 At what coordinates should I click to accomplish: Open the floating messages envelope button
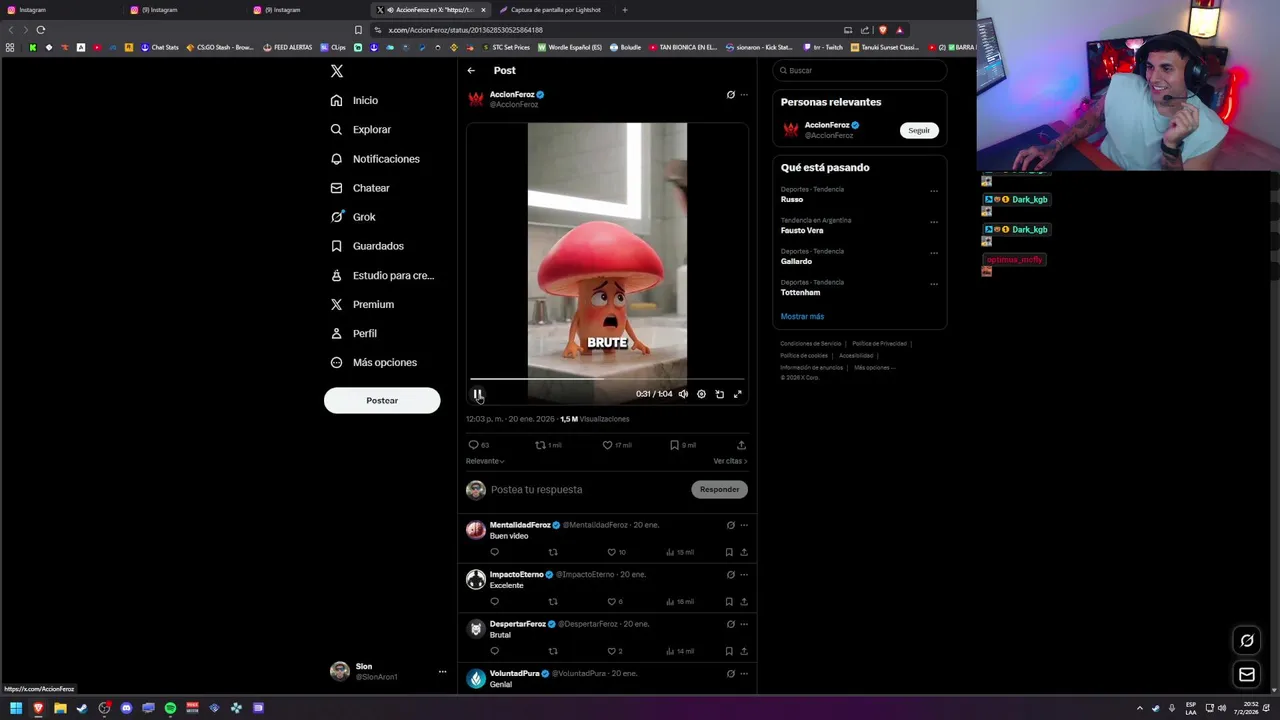(x=1247, y=675)
